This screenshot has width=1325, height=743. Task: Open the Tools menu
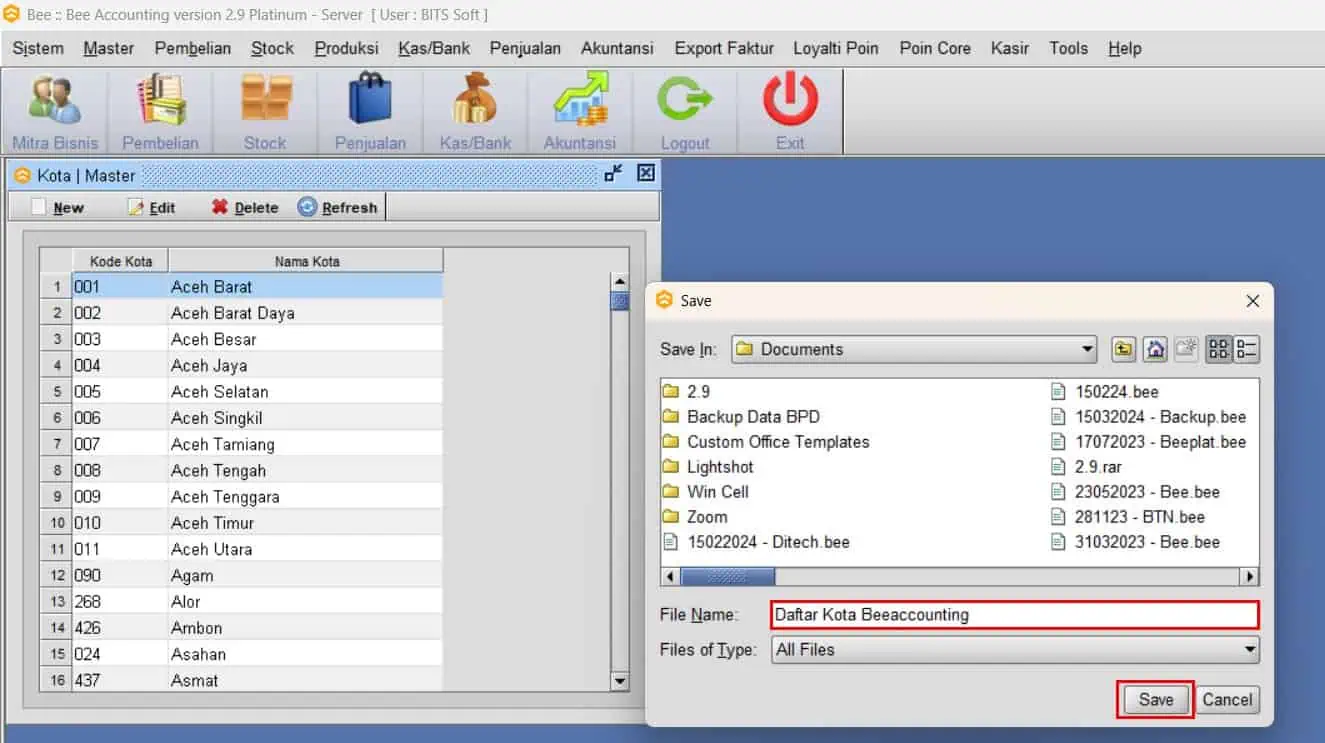pos(1069,48)
